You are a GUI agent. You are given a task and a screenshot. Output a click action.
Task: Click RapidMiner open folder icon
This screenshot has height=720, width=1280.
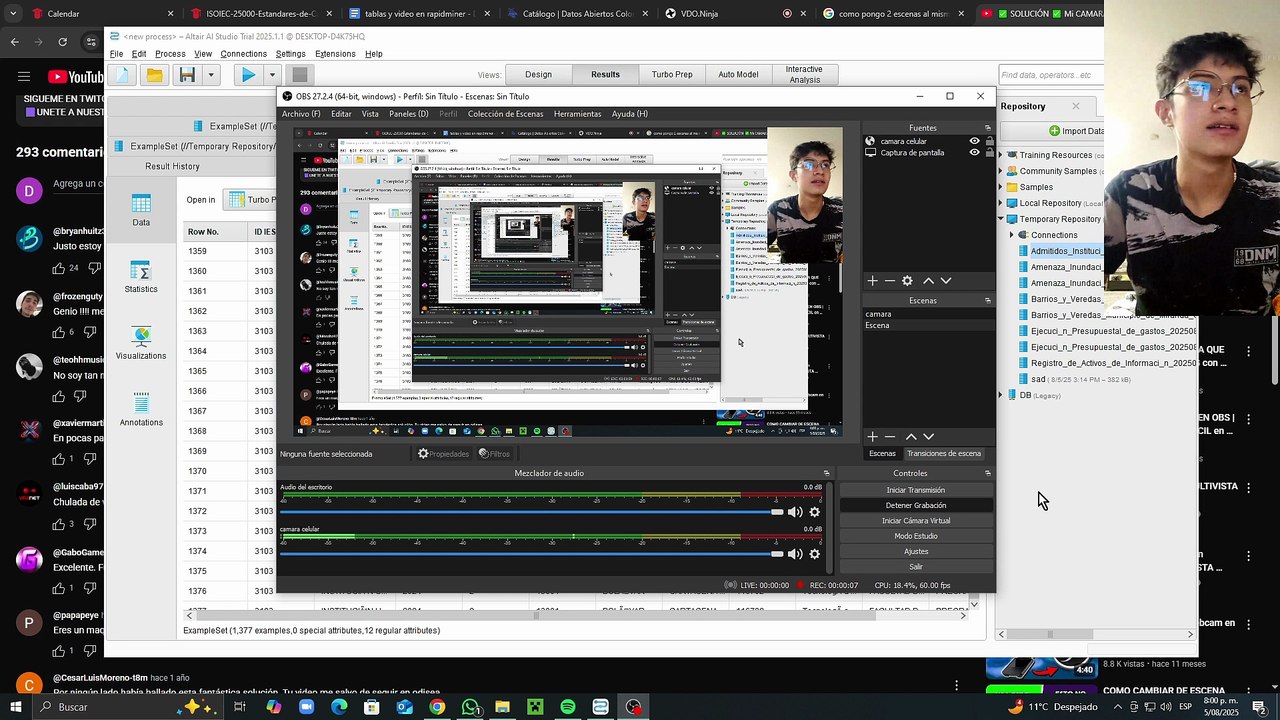(155, 75)
